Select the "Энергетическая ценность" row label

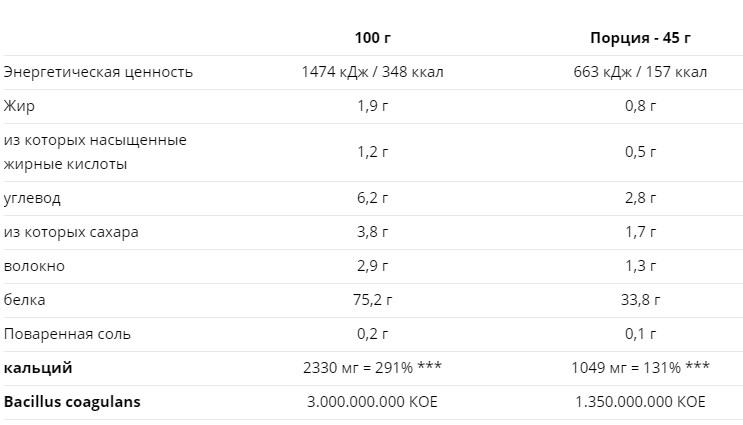click(x=98, y=72)
